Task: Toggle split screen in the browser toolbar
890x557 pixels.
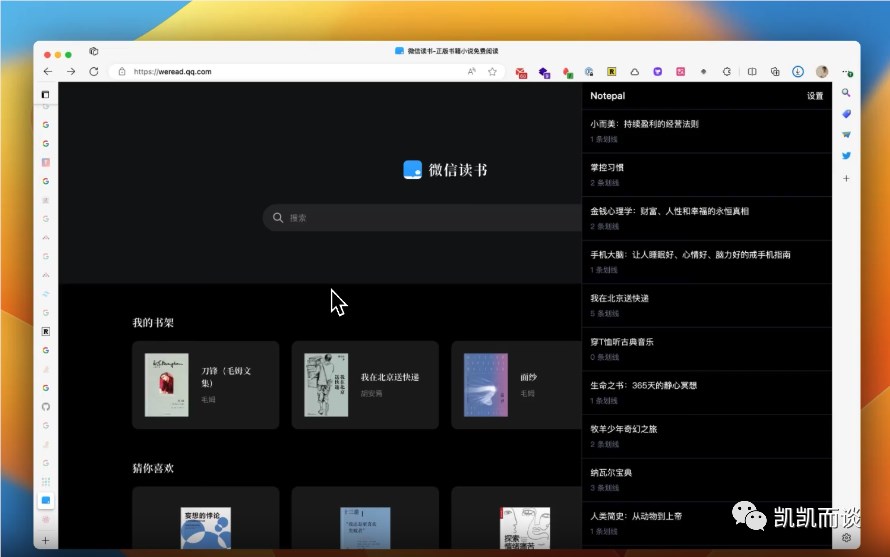Action: (752, 72)
